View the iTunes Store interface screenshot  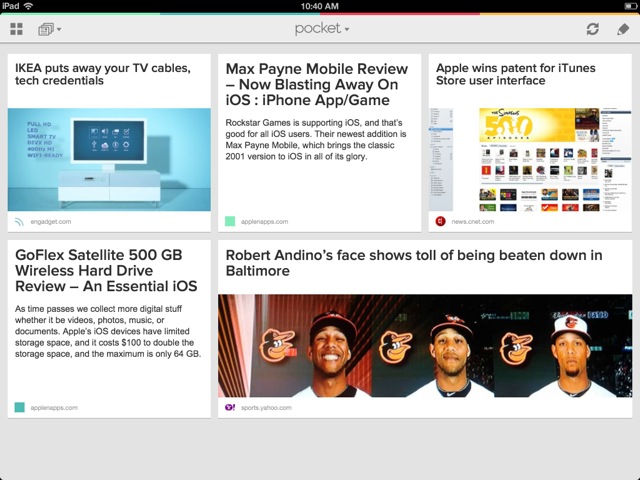pos(530,159)
